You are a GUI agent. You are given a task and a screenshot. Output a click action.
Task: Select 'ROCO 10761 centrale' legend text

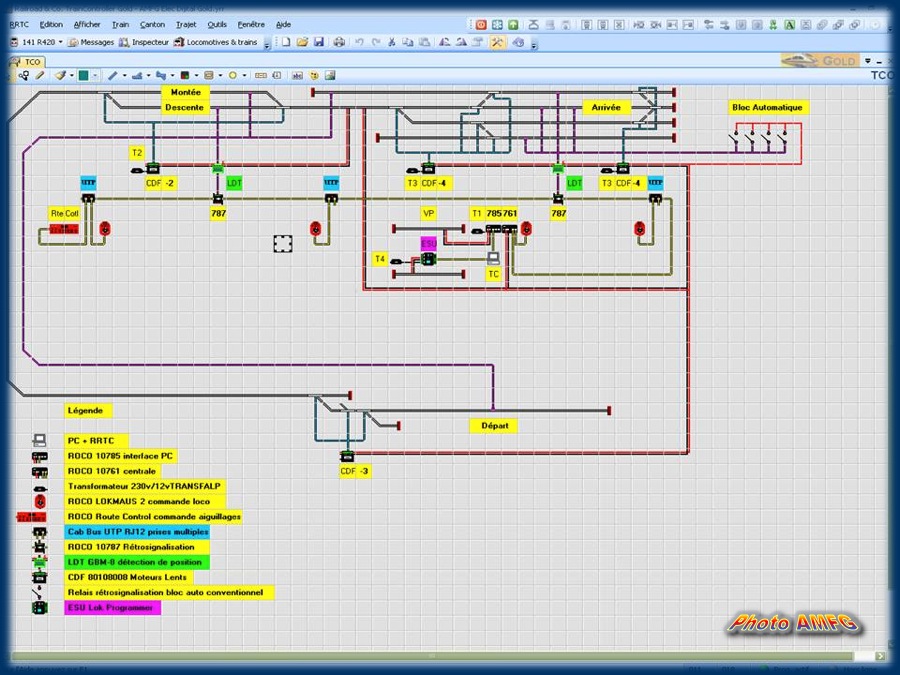(112, 471)
